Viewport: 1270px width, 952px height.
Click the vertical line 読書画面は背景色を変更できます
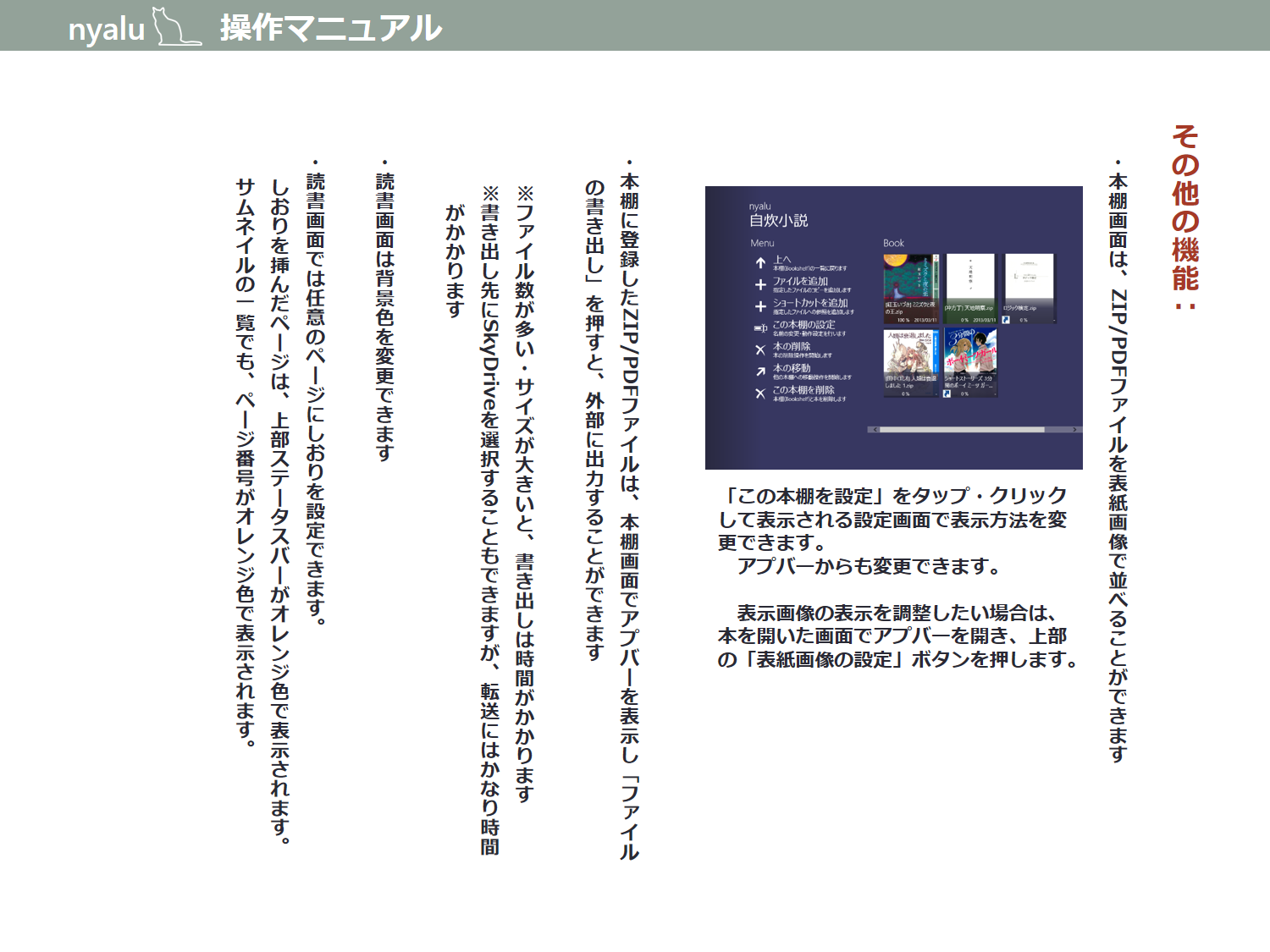384,310
